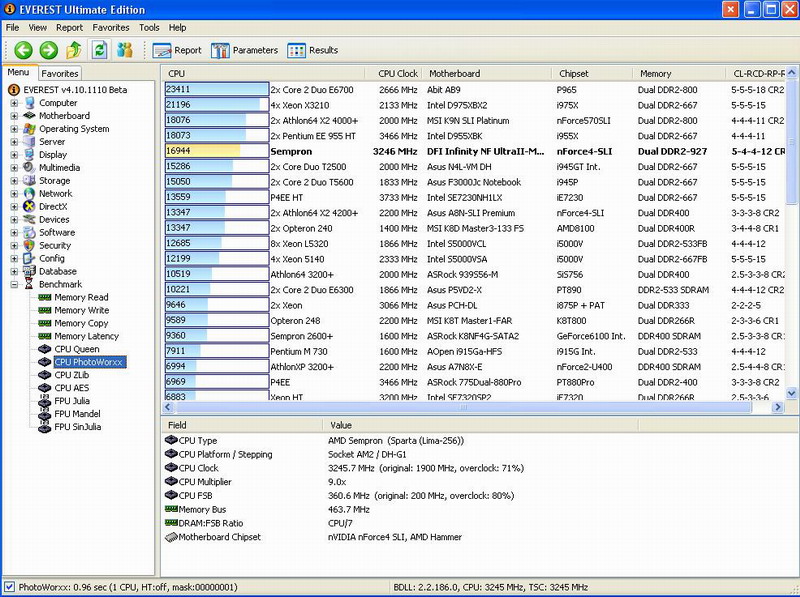Select FPU Mandel benchmark
The width and height of the screenshot is (800, 597).
[77, 414]
